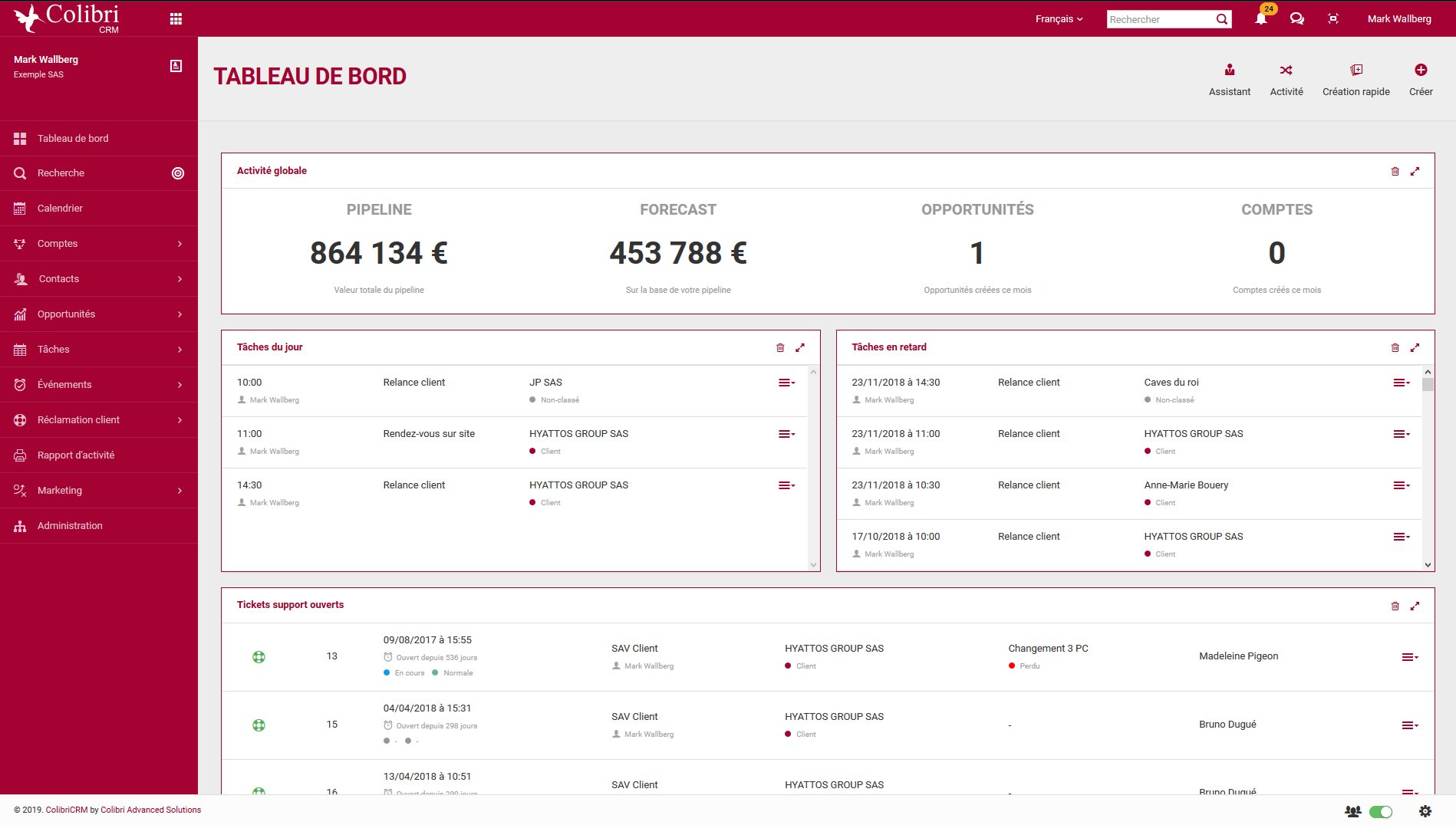The height and width of the screenshot is (825, 1456).
Task: Open the Français language dropdown
Action: (x=1059, y=19)
